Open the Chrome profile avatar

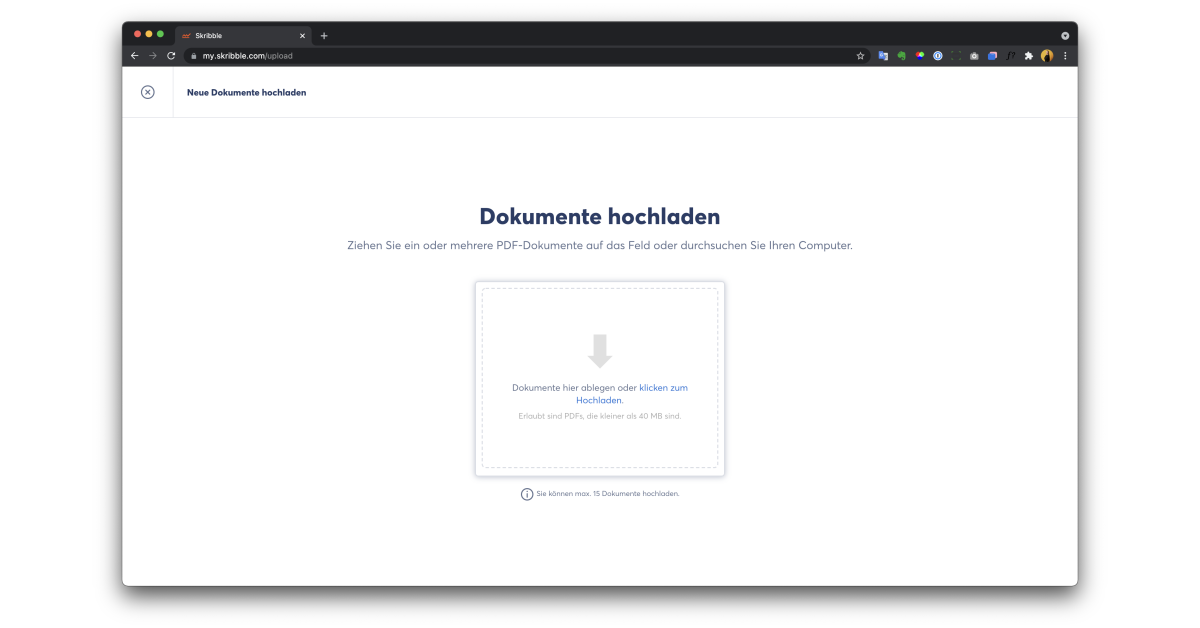click(1047, 56)
